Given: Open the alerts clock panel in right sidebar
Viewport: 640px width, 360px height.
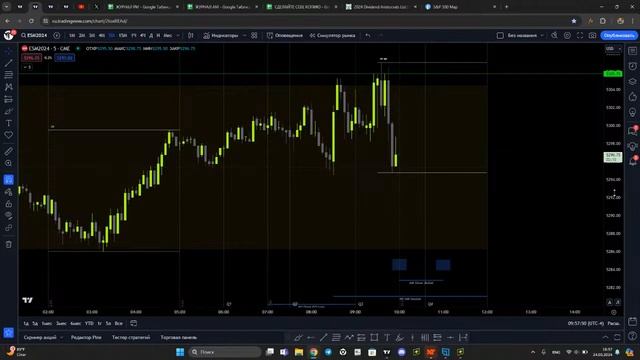Looking at the screenshot, I should click(632, 66).
